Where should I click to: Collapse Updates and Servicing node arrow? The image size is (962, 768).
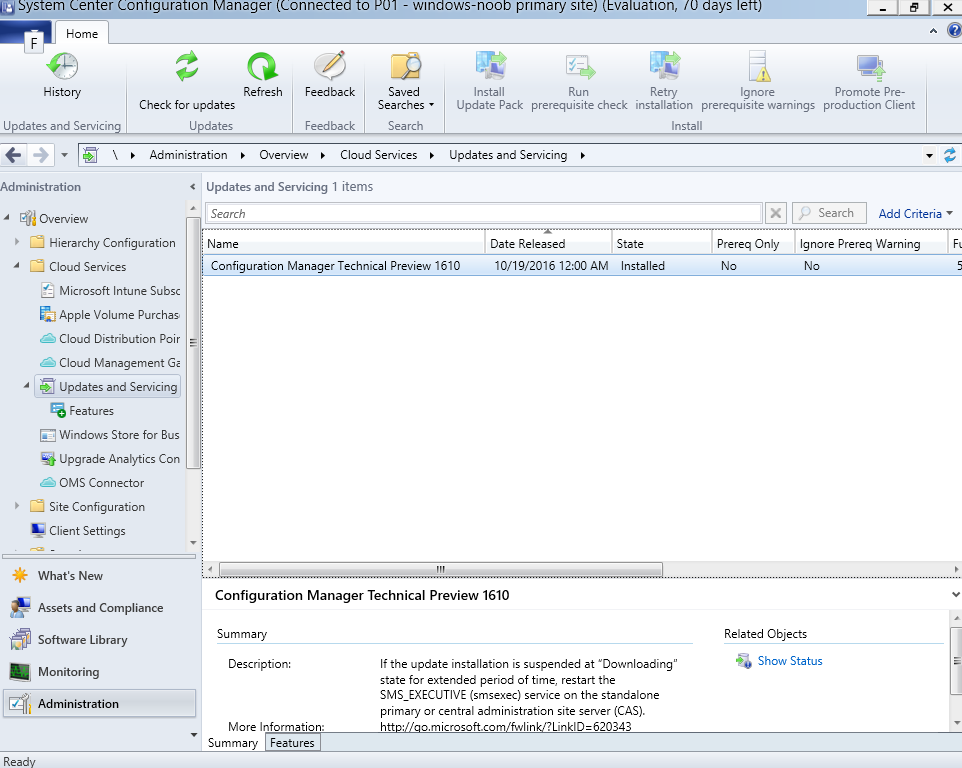26,385
